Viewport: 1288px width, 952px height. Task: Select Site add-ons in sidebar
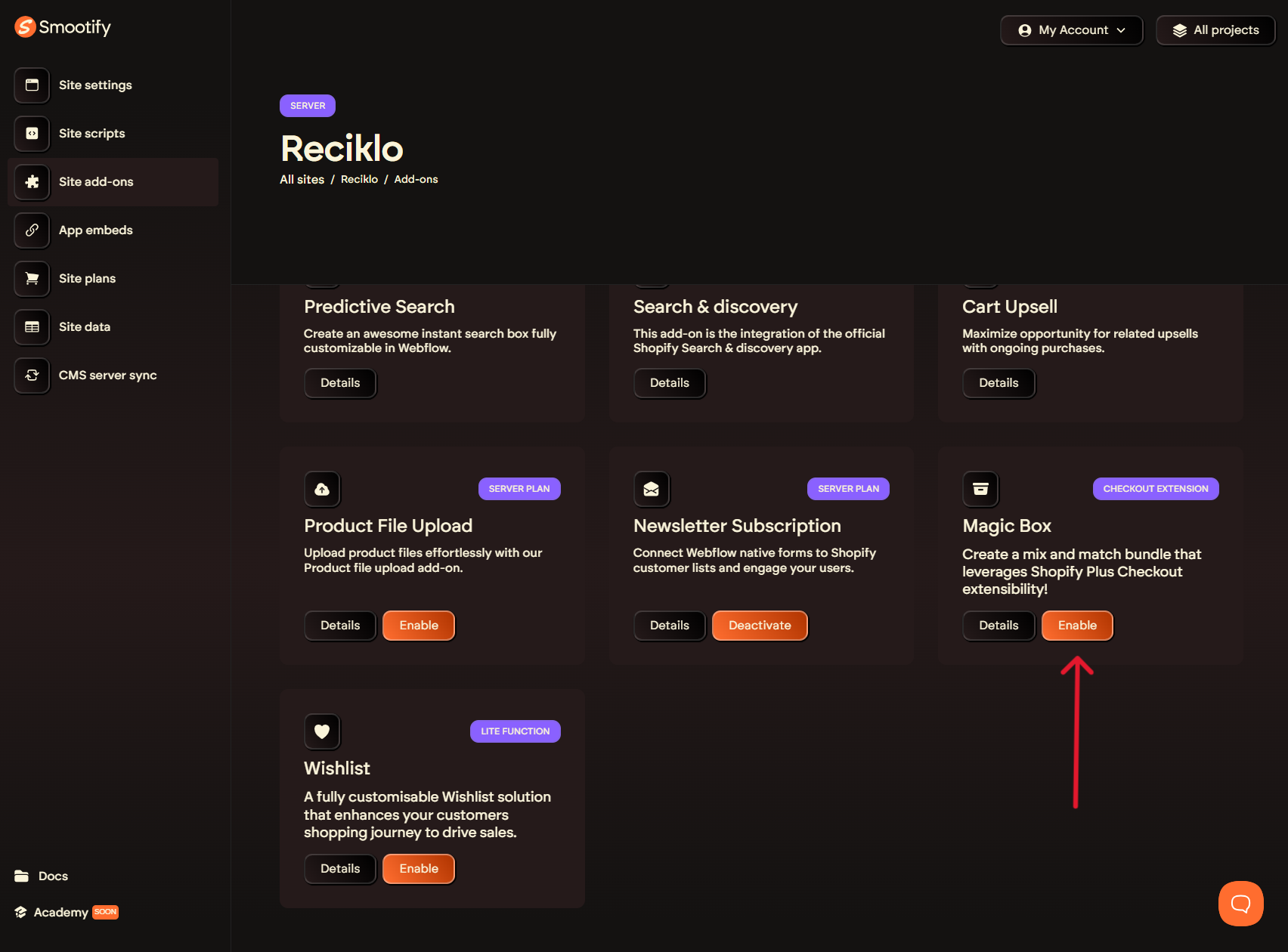(96, 182)
